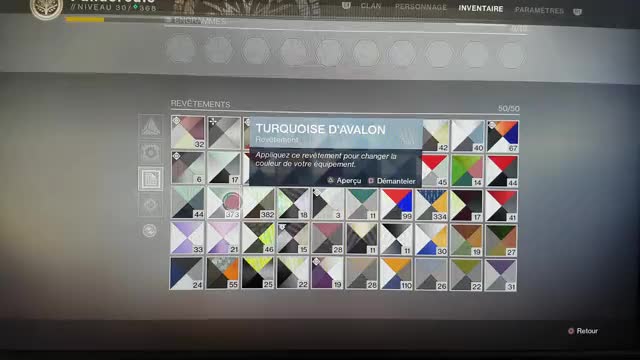Select the orange and black shader counted 55
The height and width of the screenshot is (360, 640).
[223, 273]
